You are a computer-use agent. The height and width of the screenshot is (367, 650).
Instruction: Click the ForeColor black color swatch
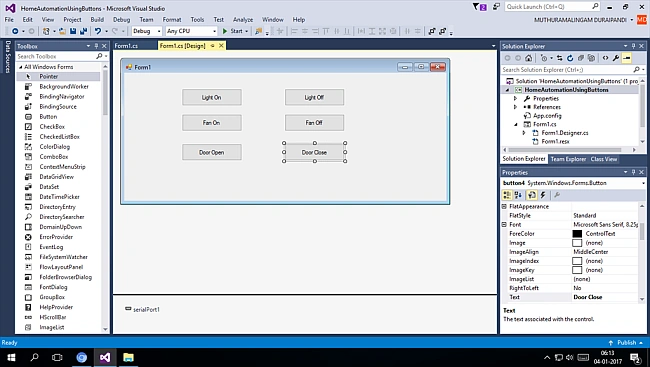(577, 234)
